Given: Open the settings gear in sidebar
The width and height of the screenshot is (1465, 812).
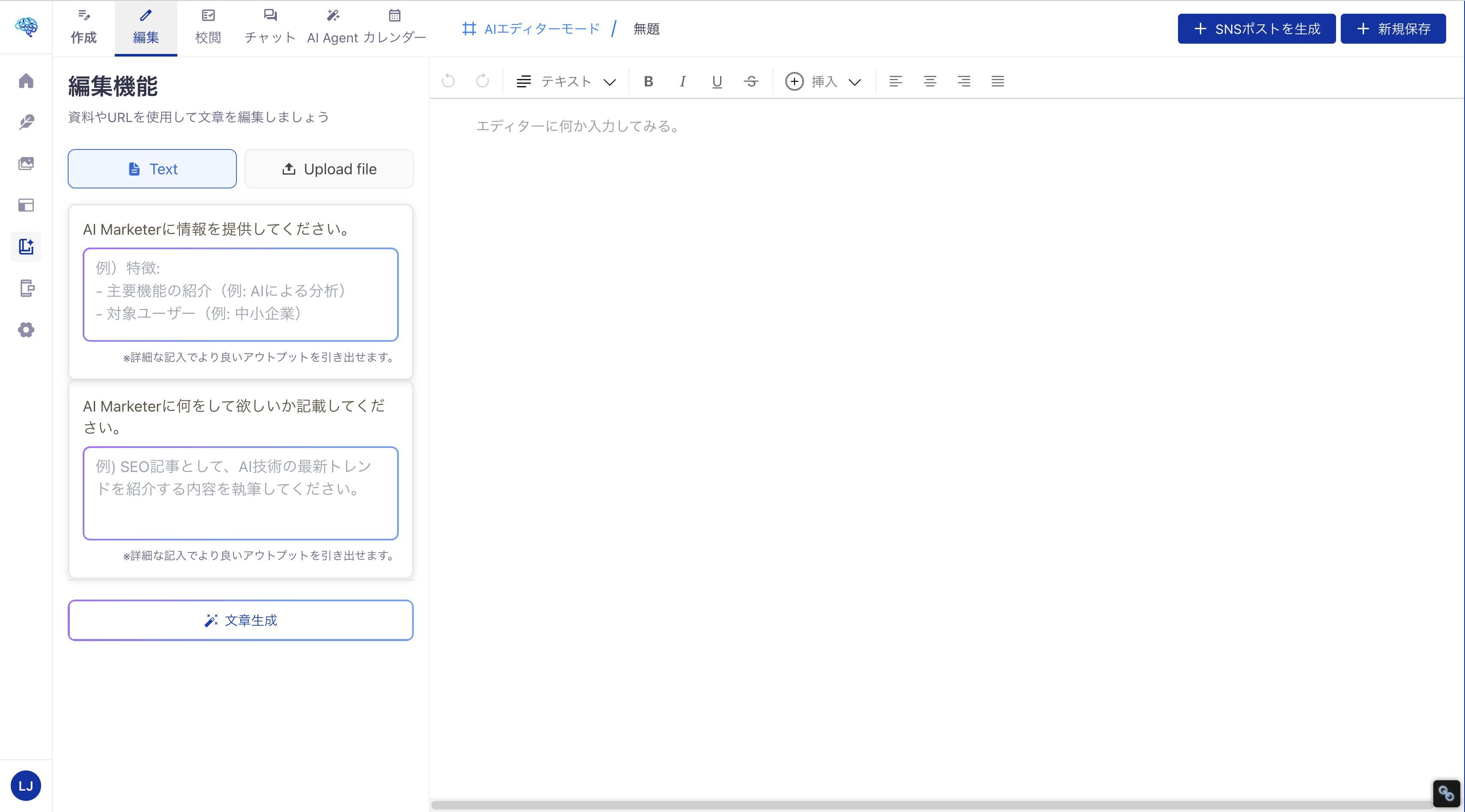Looking at the screenshot, I should [26, 330].
